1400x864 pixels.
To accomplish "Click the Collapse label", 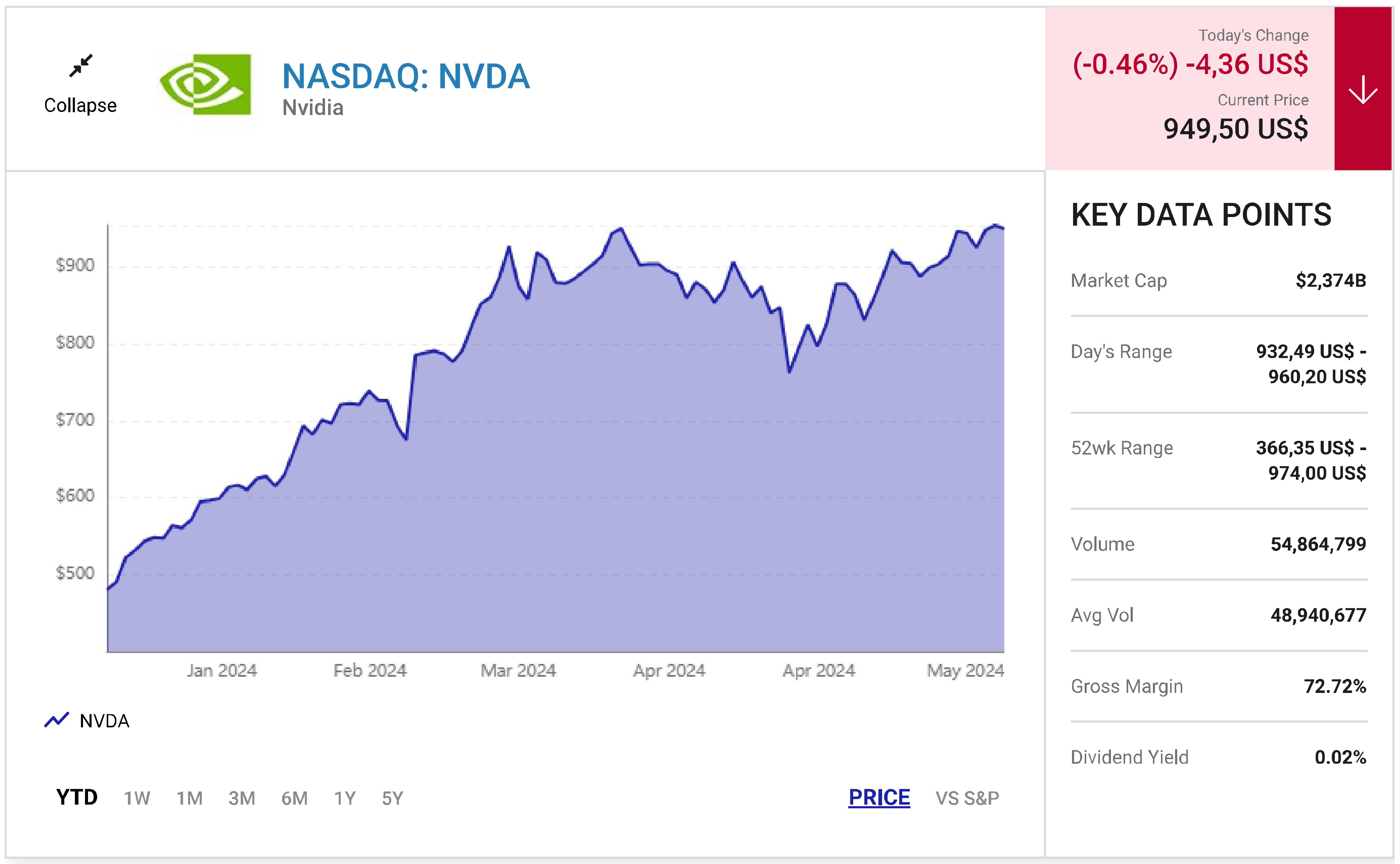I will [81, 106].
